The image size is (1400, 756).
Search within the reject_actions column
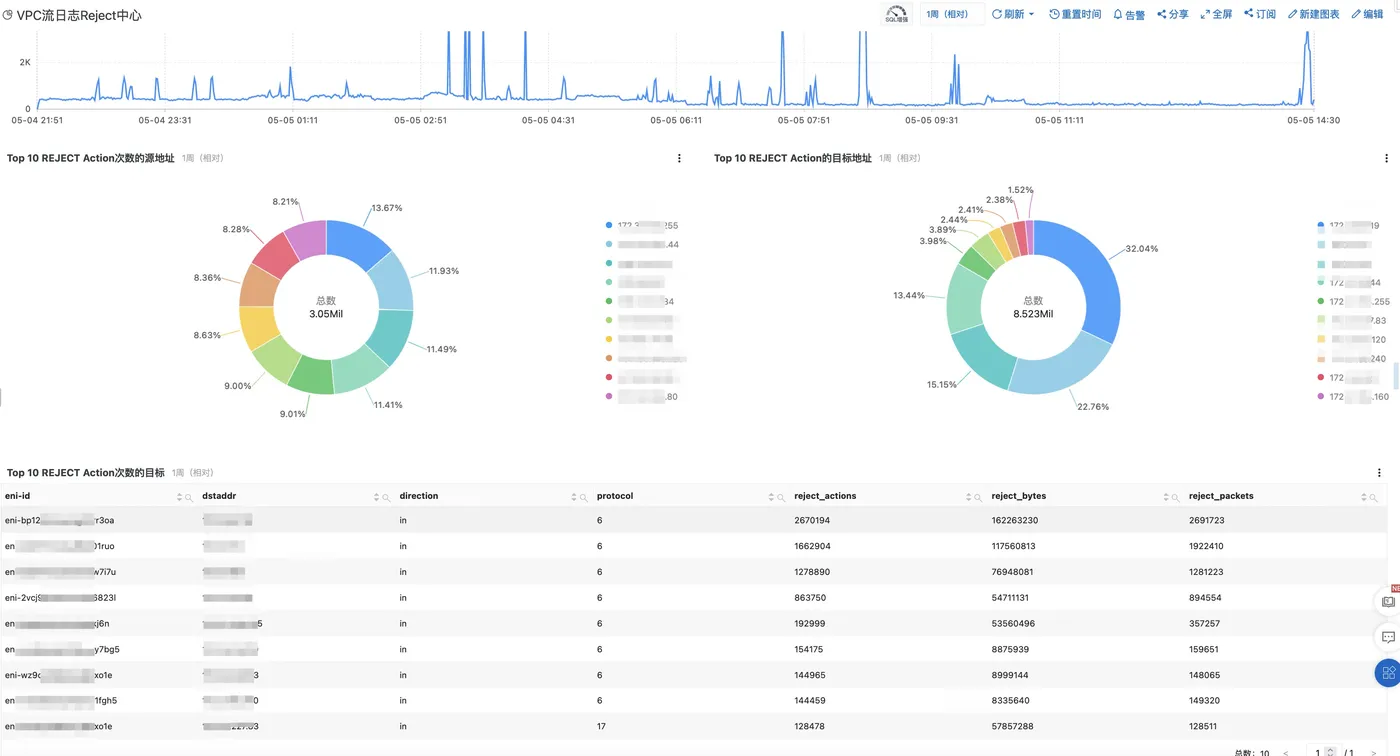978,497
